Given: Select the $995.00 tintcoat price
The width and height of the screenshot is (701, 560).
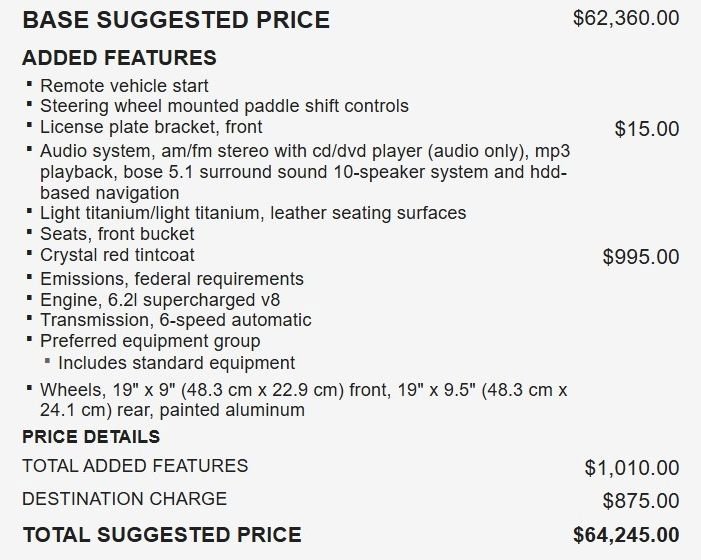Looking at the screenshot, I should tap(641, 257).
